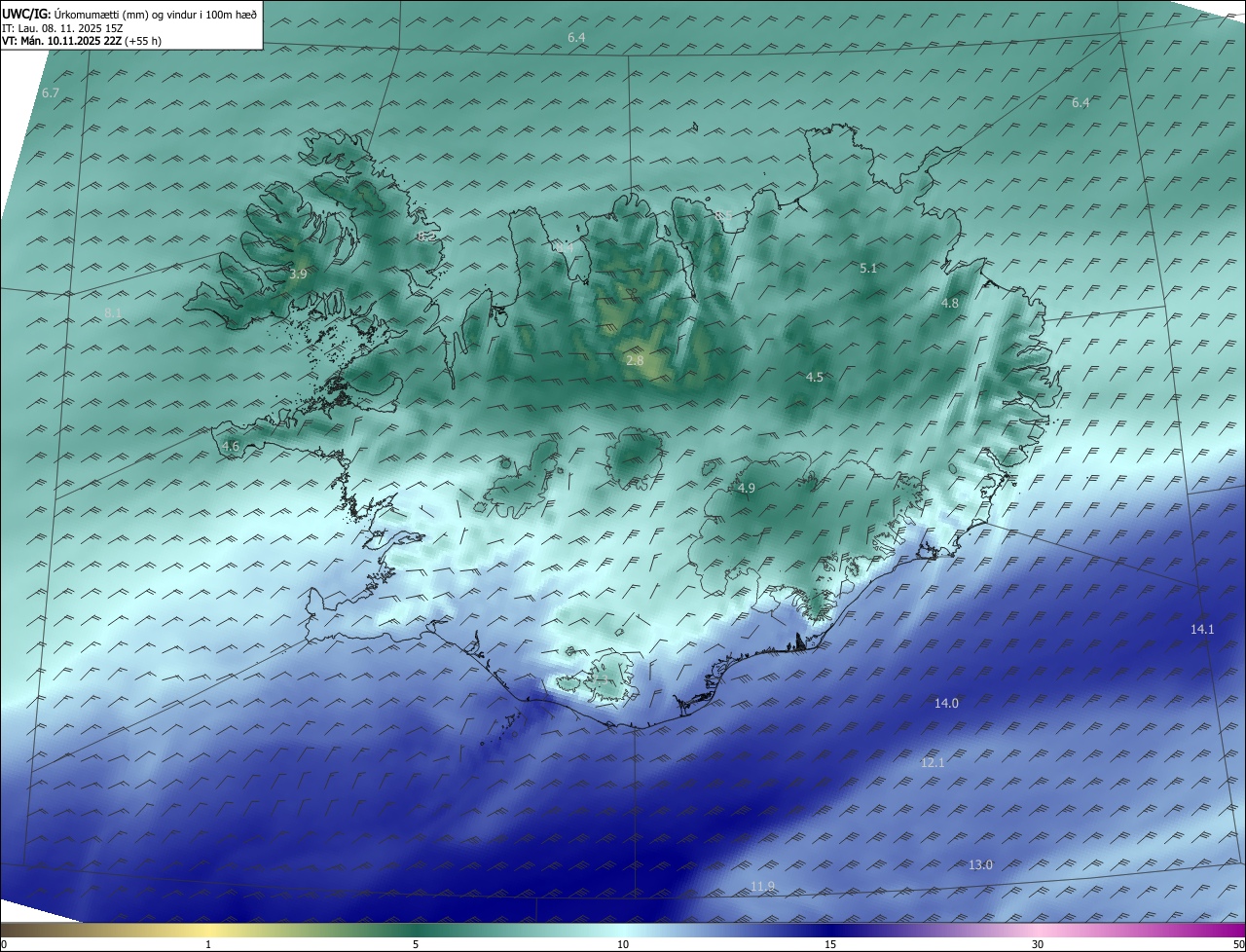Screen dimensions: 1246x952
Task: Click the valid time 'VT: Mán. 10.11.2025 22Z (+55 h)'
Action: [x=82, y=41]
